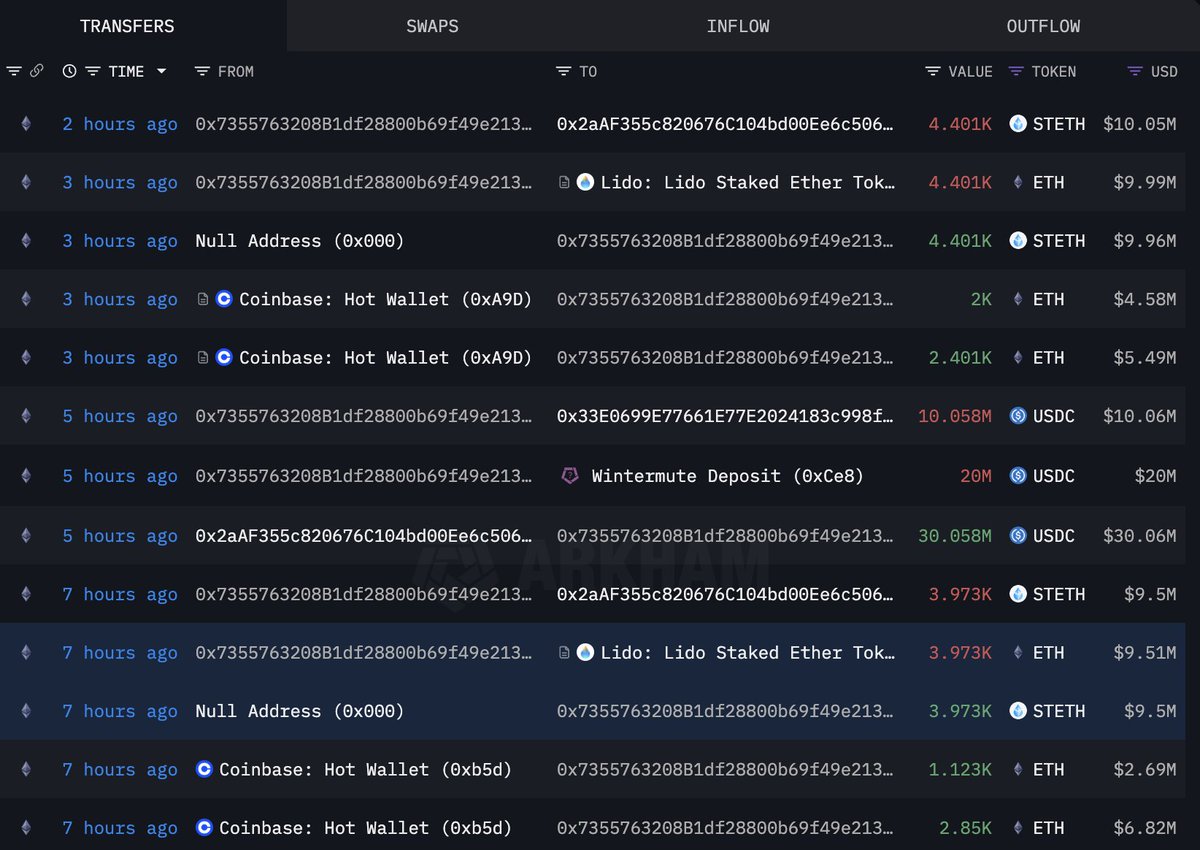Open '7 hours ago' link on the $6.82M row
Viewport: 1200px width, 850px height.
(x=120, y=828)
